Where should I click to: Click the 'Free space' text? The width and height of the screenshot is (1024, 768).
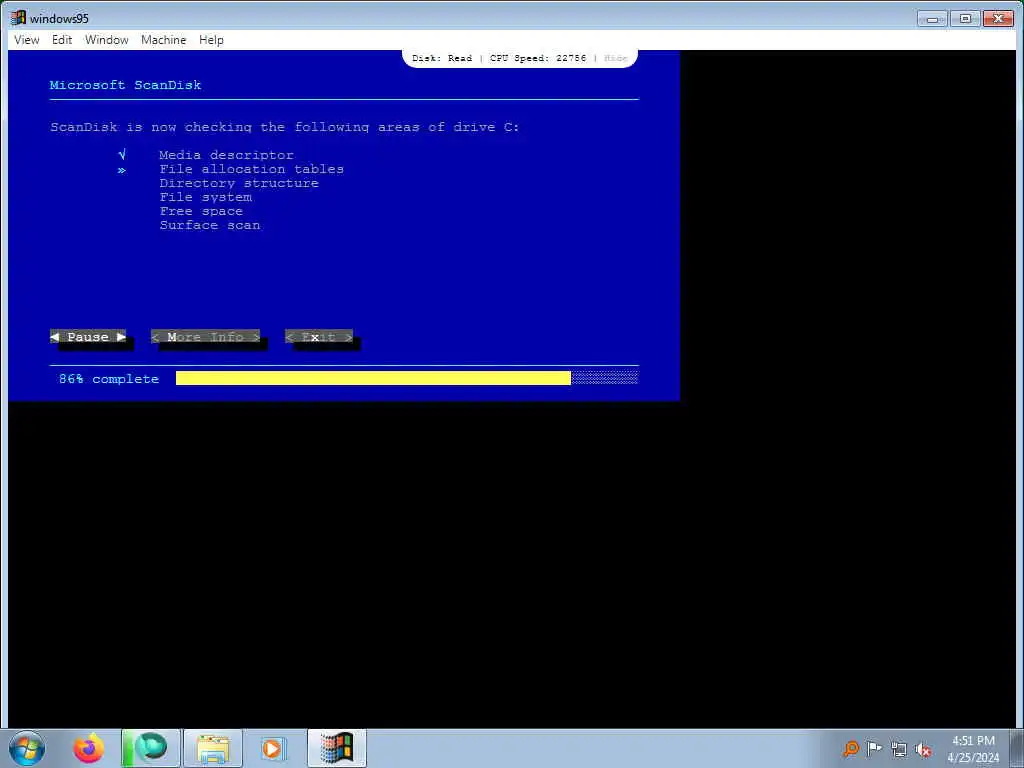pyautogui.click(x=201, y=211)
